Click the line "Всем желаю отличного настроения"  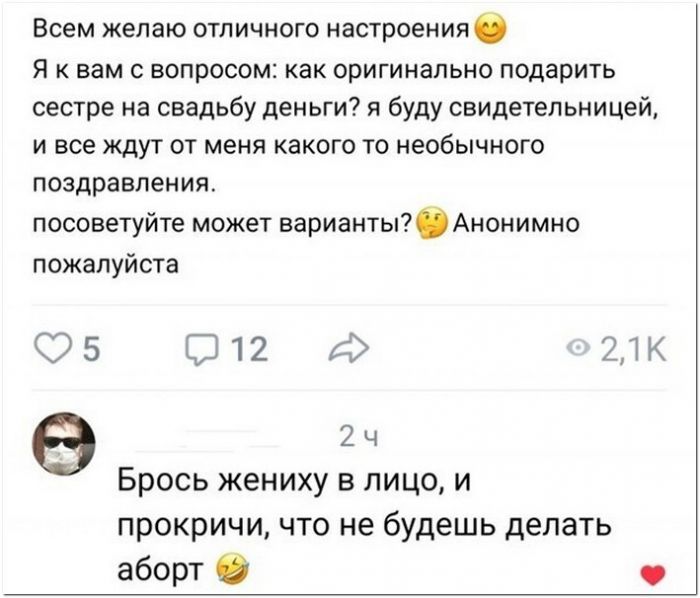pos(252,30)
